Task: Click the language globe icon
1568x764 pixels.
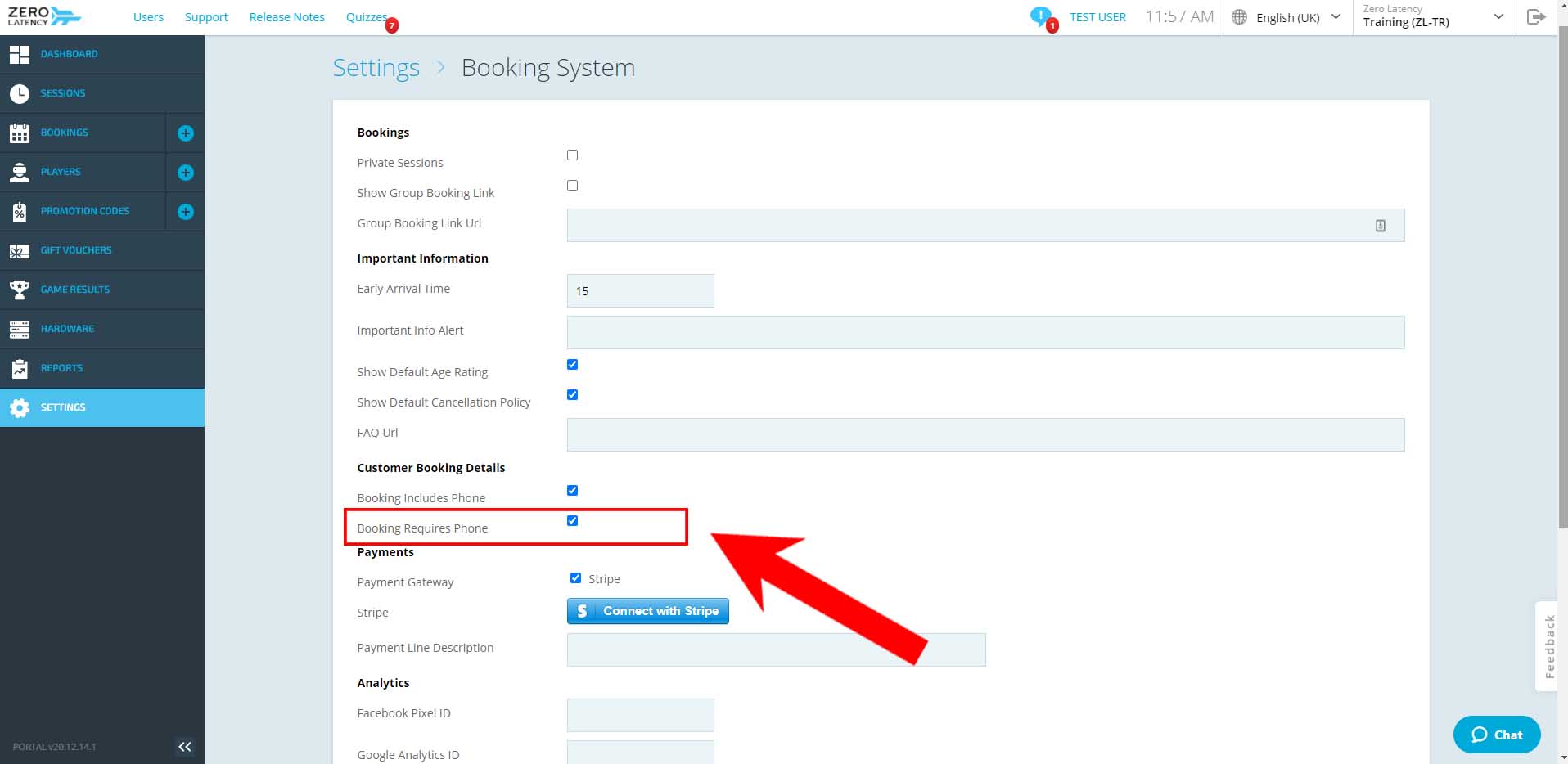Action: (x=1239, y=17)
